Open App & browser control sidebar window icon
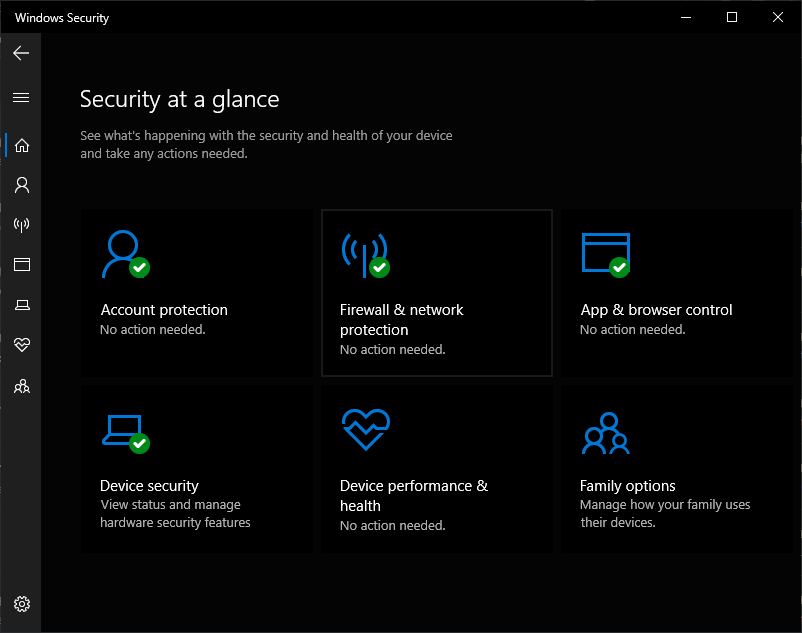Image resolution: width=802 pixels, height=633 pixels. [21, 264]
